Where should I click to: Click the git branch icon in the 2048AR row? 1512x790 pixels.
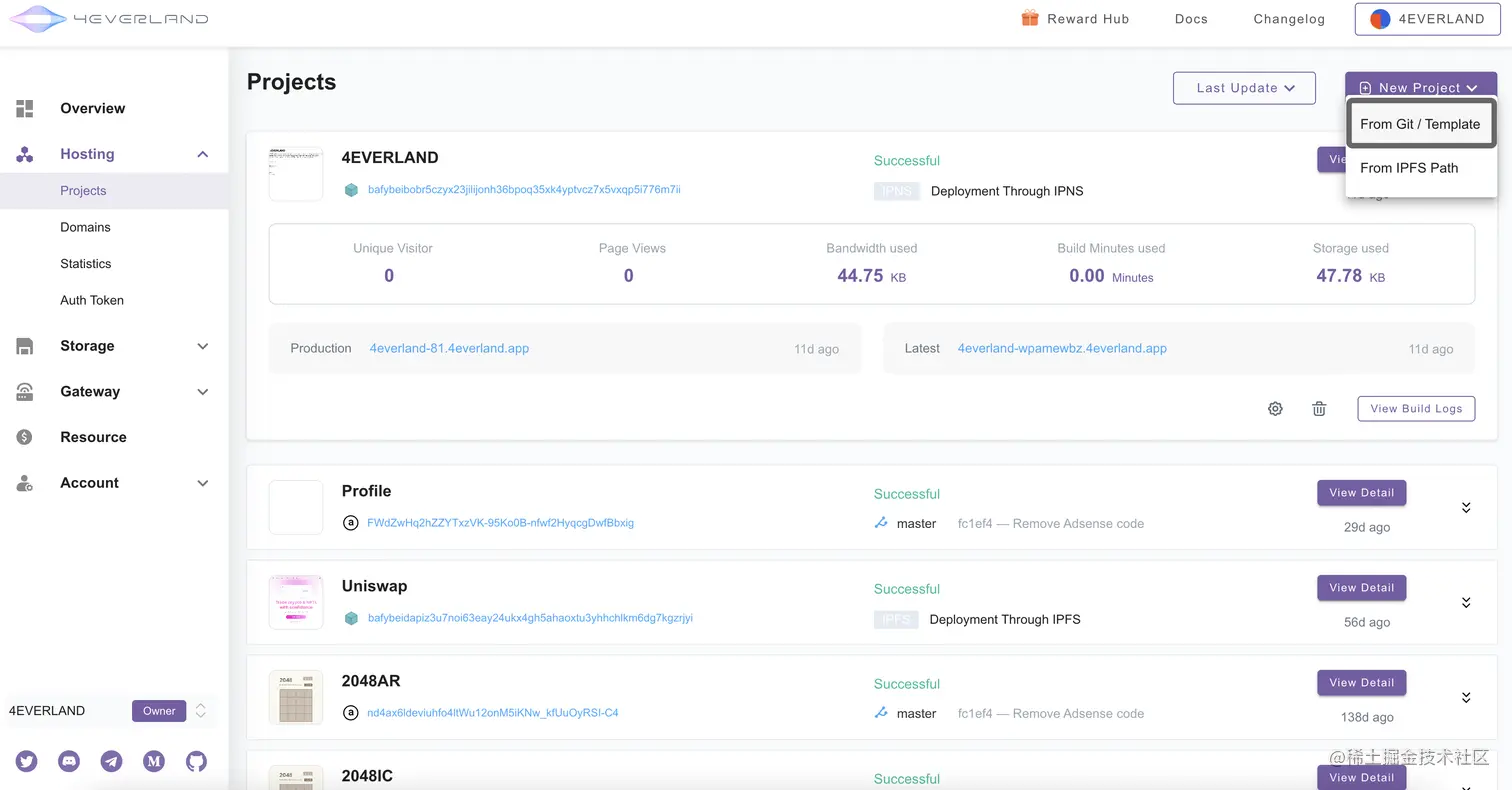point(881,713)
